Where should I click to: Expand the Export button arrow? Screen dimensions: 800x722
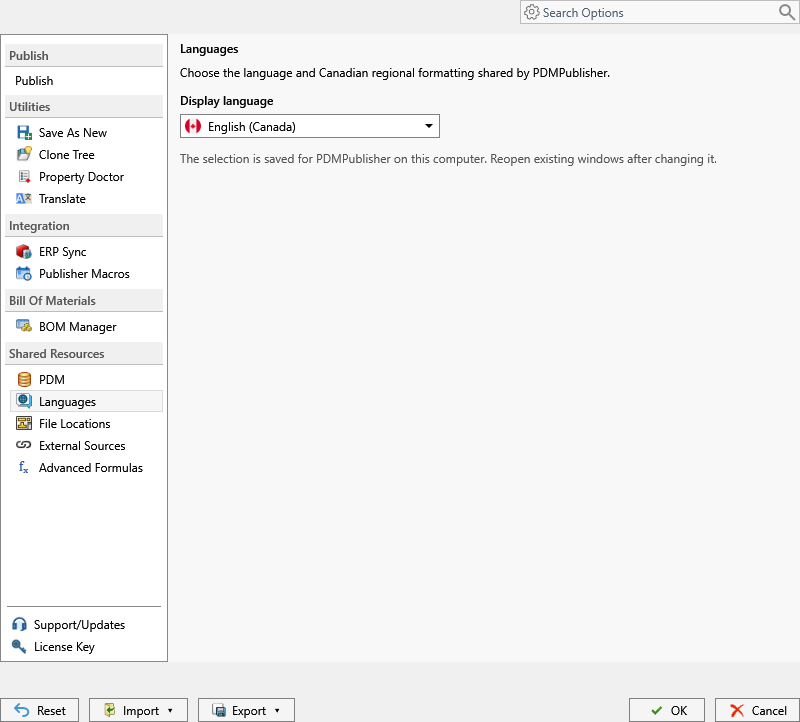(277, 710)
